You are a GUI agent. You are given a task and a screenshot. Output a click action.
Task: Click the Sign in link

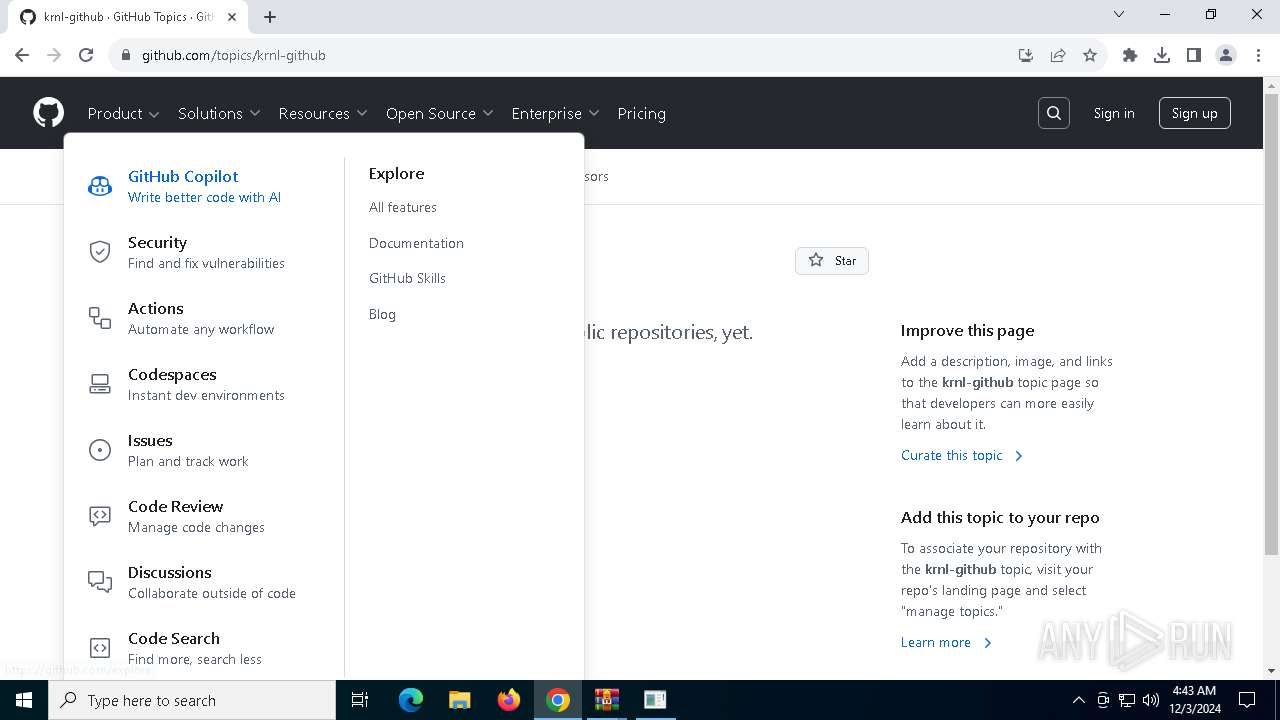tap(1113, 113)
